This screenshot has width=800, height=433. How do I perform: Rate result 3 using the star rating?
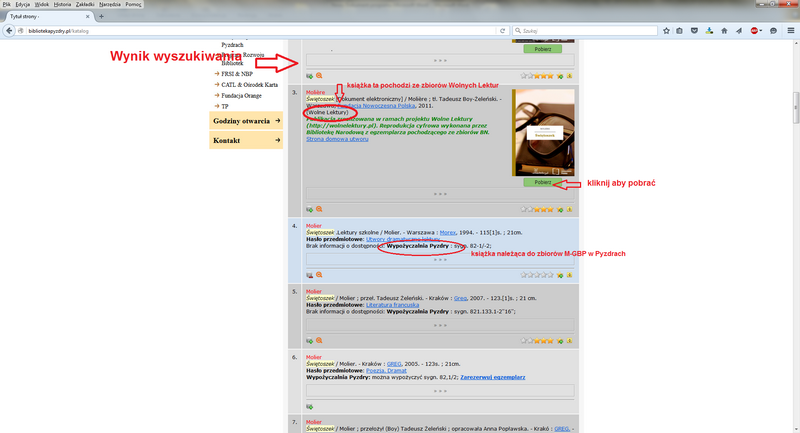(x=548, y=209)
